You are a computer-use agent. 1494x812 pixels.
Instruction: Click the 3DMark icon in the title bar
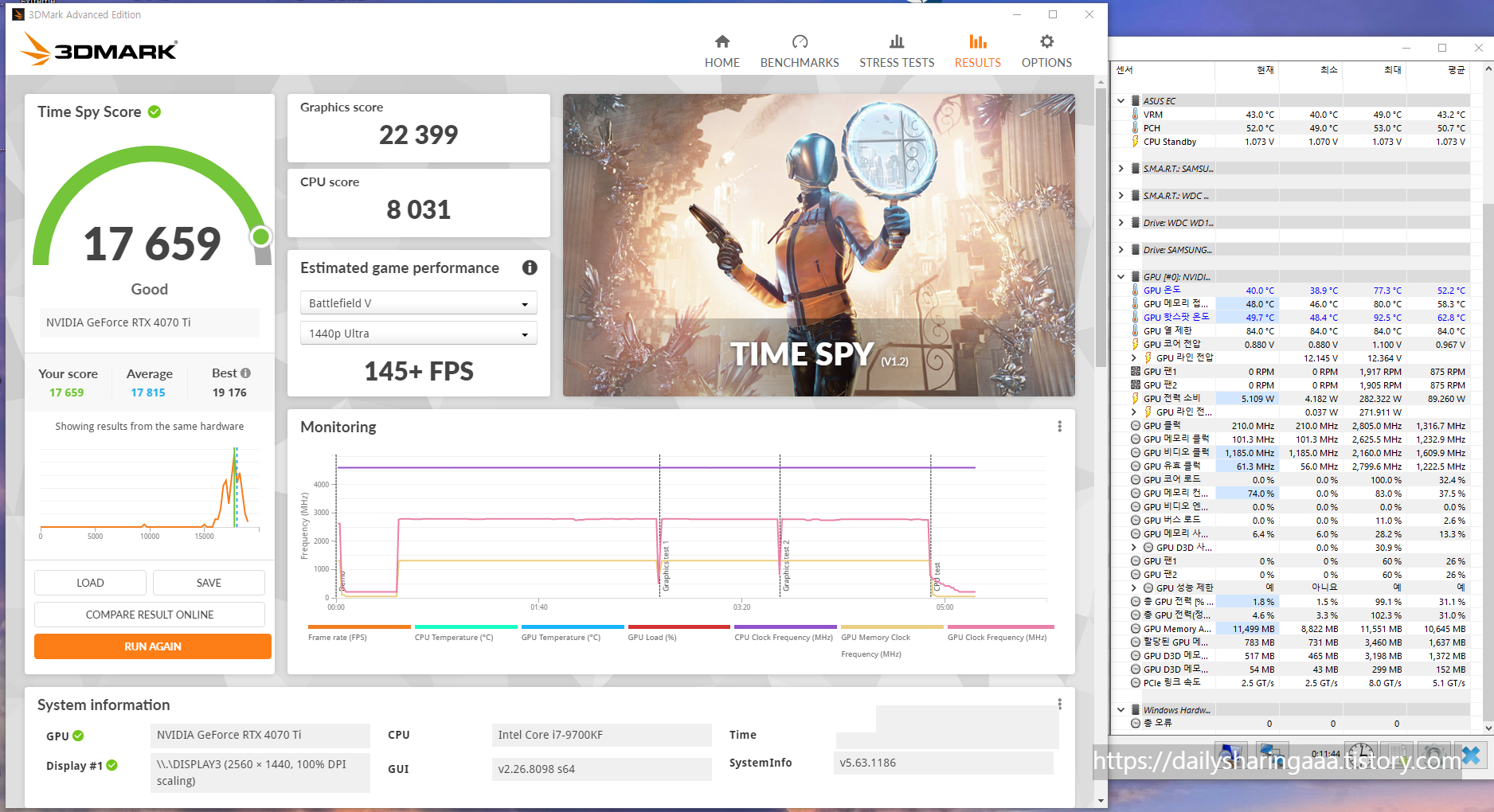18,14
